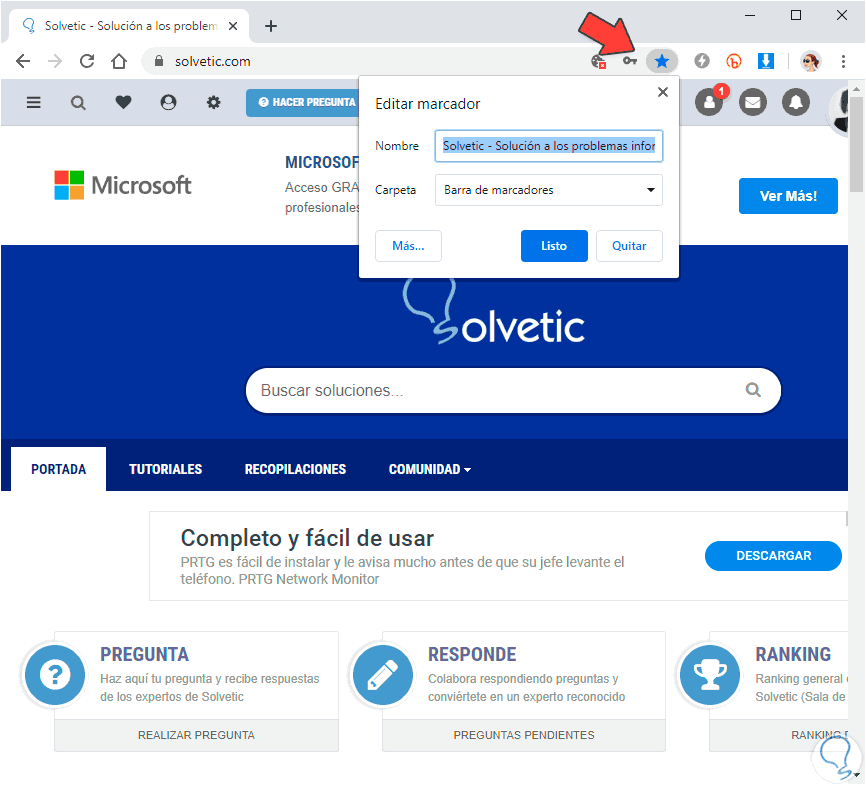This screenshot has width=866, height=785.
Task: Click the Más... button
Action: (x=408, y=246)
